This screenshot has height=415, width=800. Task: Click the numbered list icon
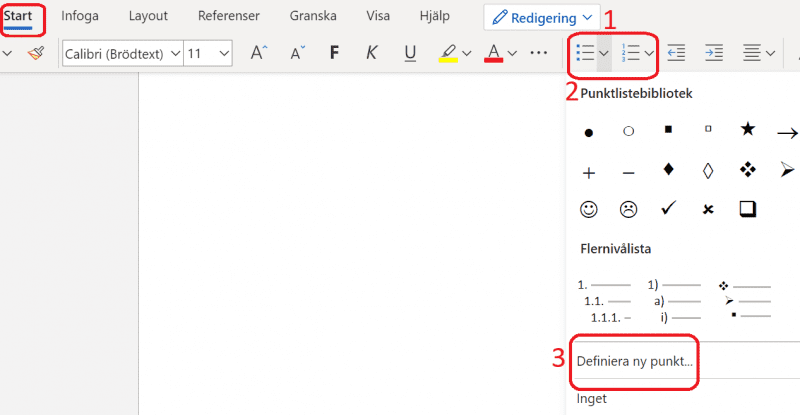click(x=631, y=53)
